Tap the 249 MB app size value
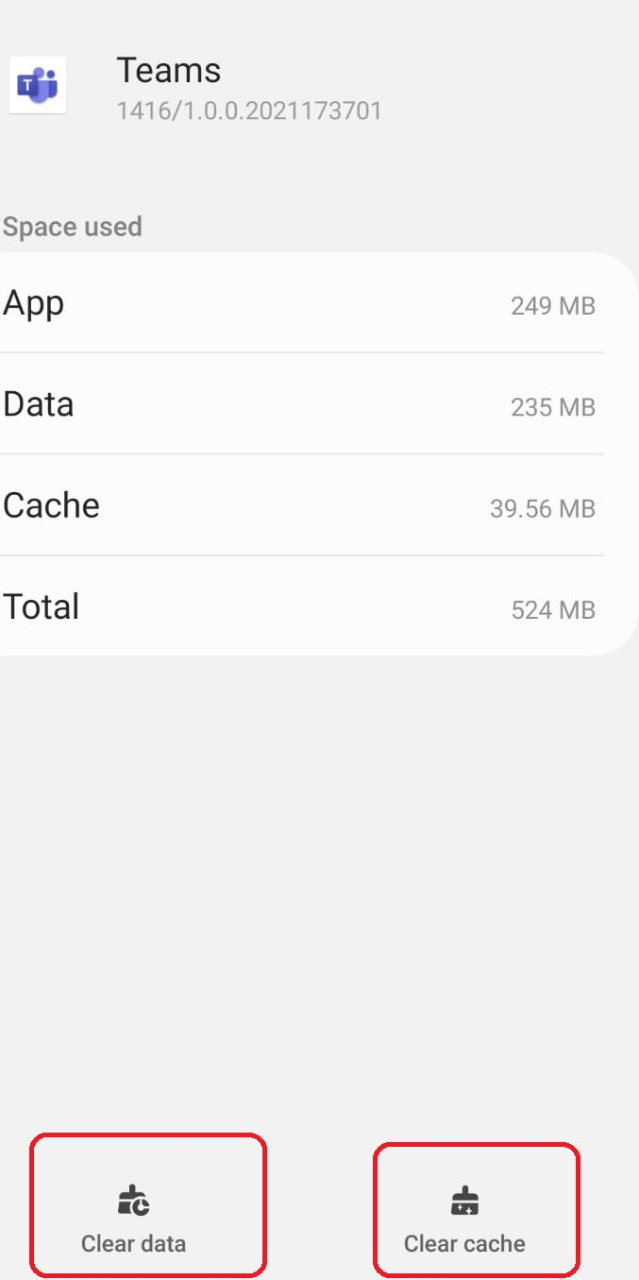This screenshot has height=1280, width=639. click(552, 306)
